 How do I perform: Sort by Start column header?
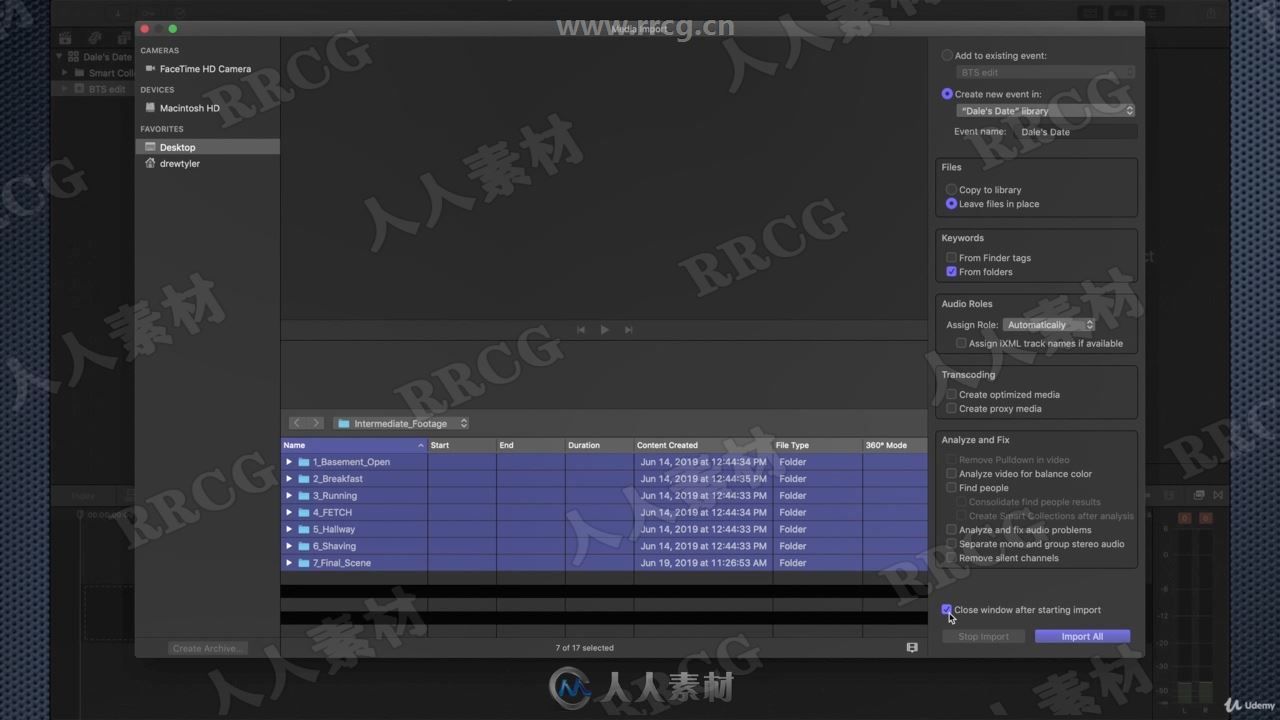pos(462,445)
